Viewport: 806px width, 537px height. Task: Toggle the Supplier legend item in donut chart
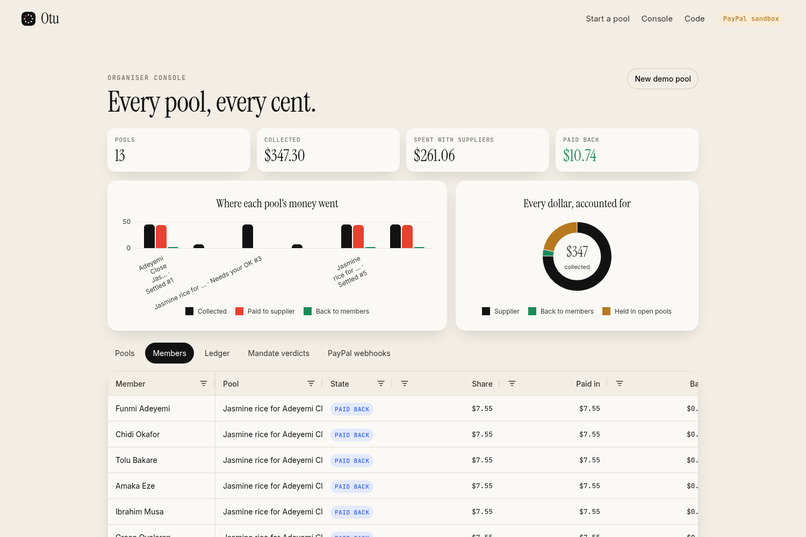point(501,311)
